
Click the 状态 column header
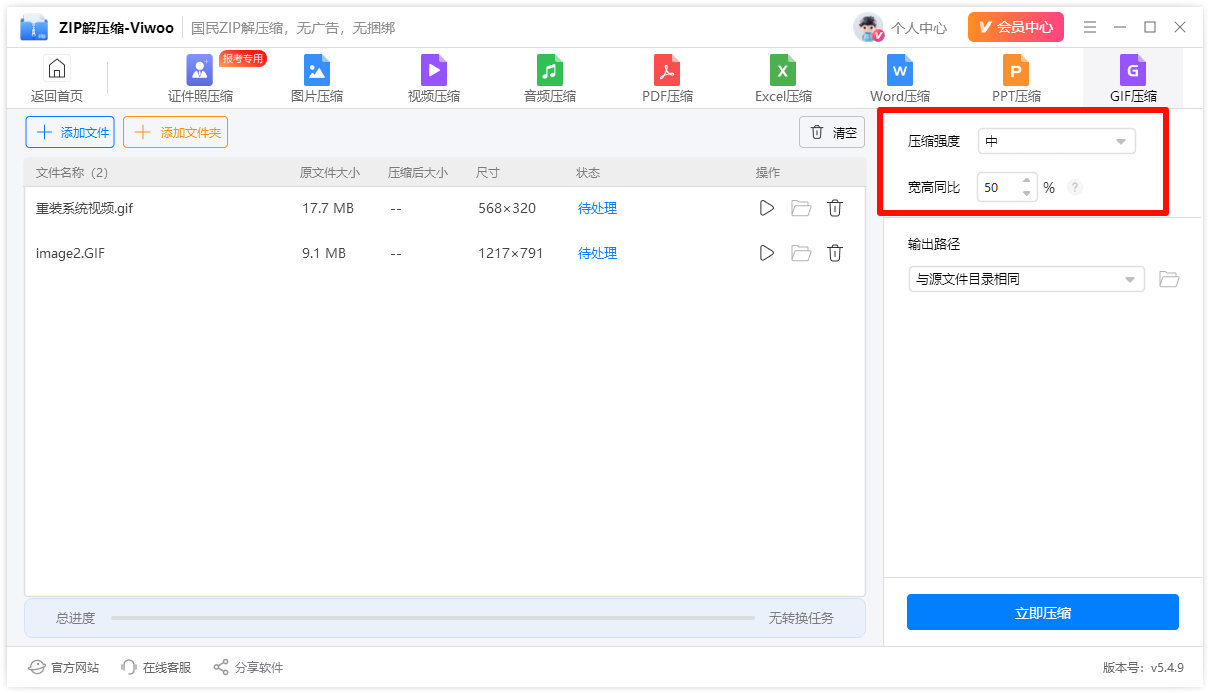pyautogui.click(x=588, y=173)
